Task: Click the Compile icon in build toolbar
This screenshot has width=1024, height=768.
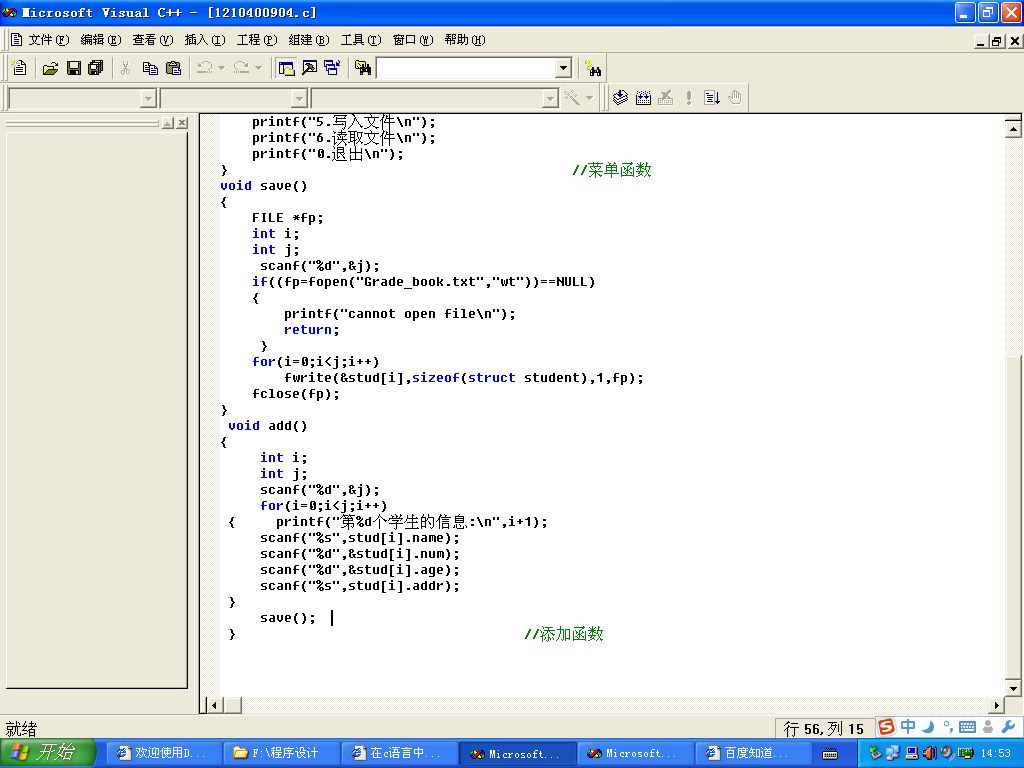Action: (620, 98)
